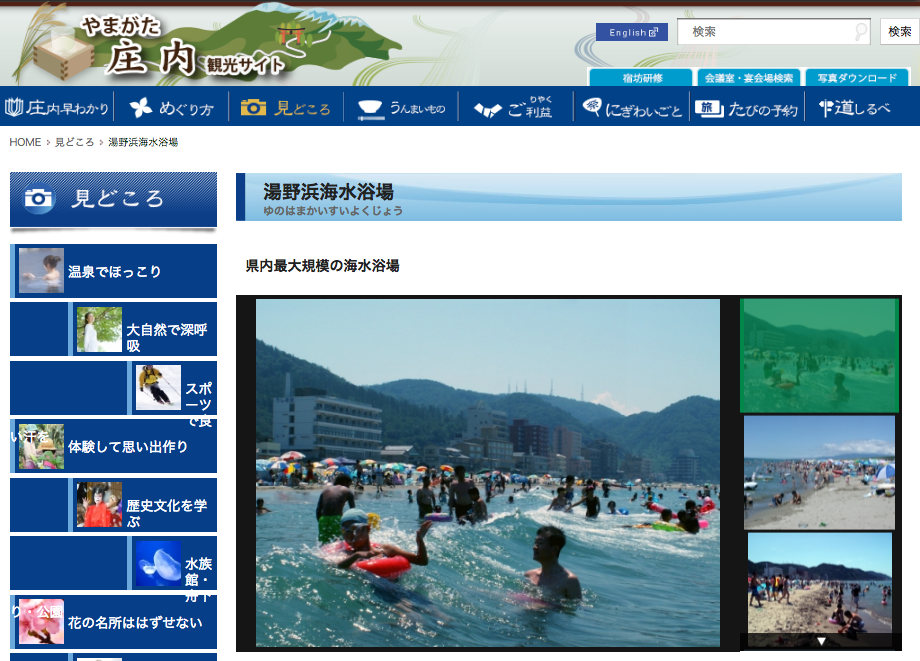The image size is (920, 661).
Task: Click the book icon beside 庄内早わかり
Action: pos(14,107)
